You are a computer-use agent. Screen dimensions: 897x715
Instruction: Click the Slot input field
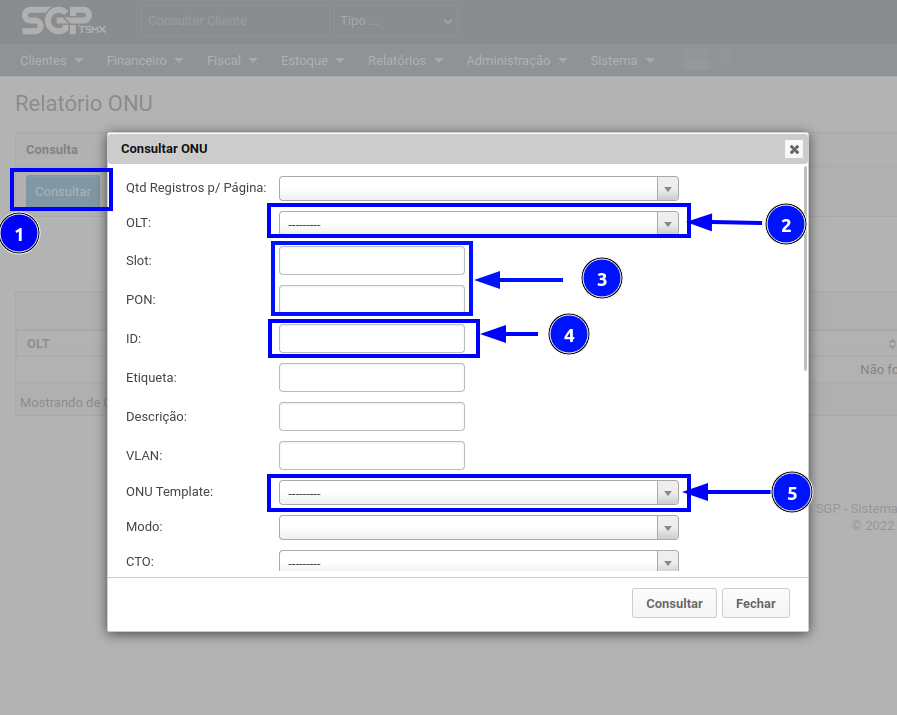coord(371,261)
